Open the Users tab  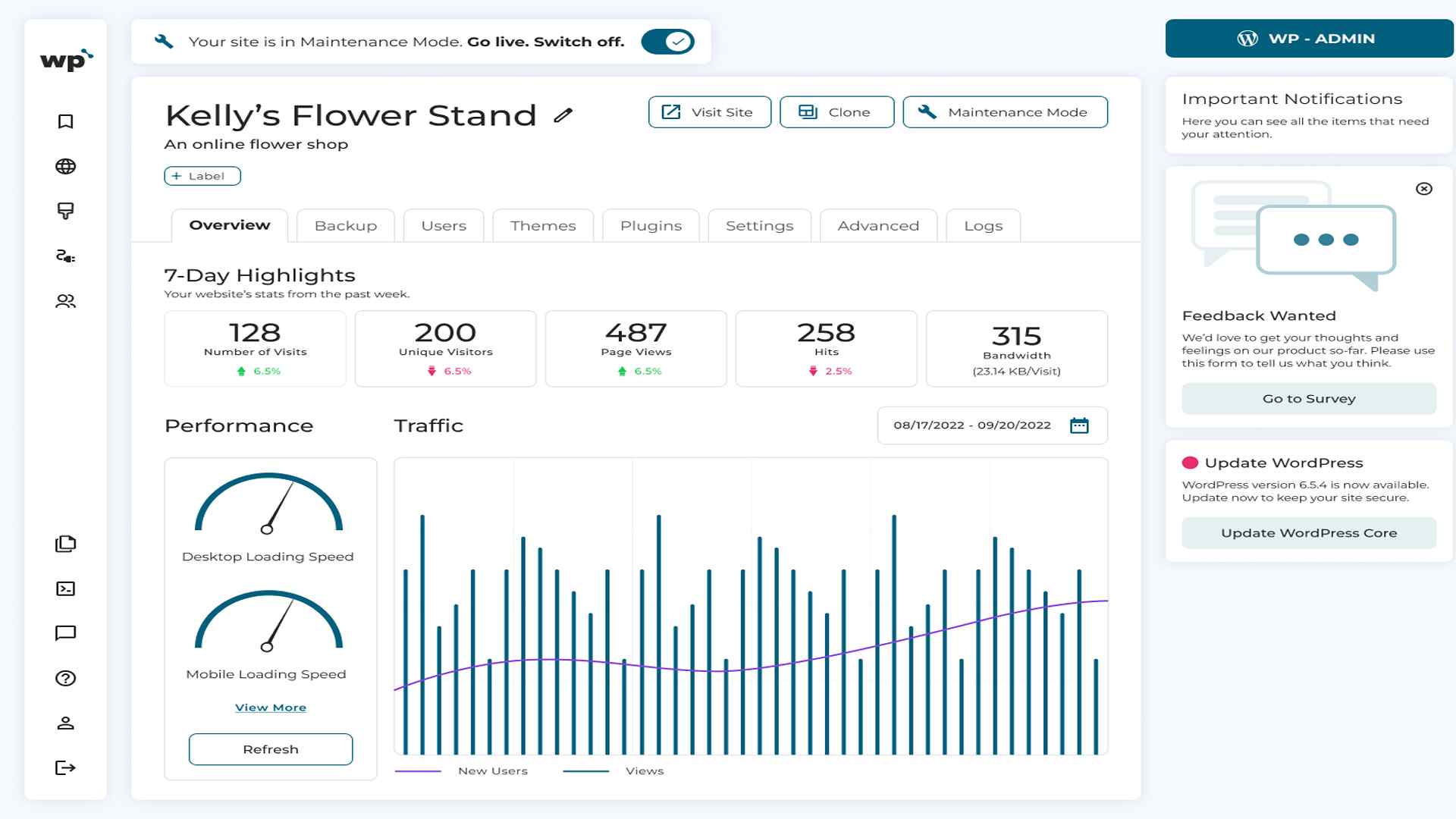pos(444,226)
